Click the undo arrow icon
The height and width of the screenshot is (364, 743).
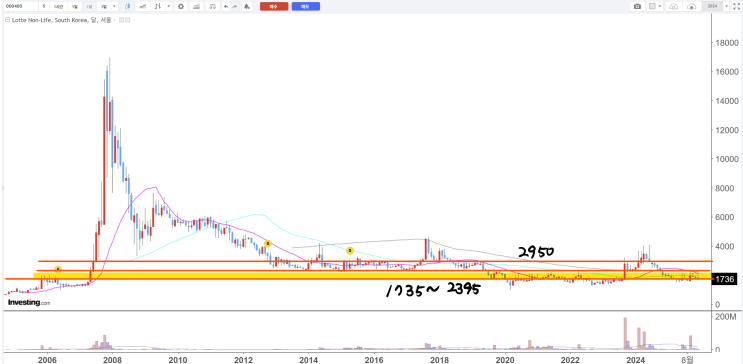pos(226,7)
